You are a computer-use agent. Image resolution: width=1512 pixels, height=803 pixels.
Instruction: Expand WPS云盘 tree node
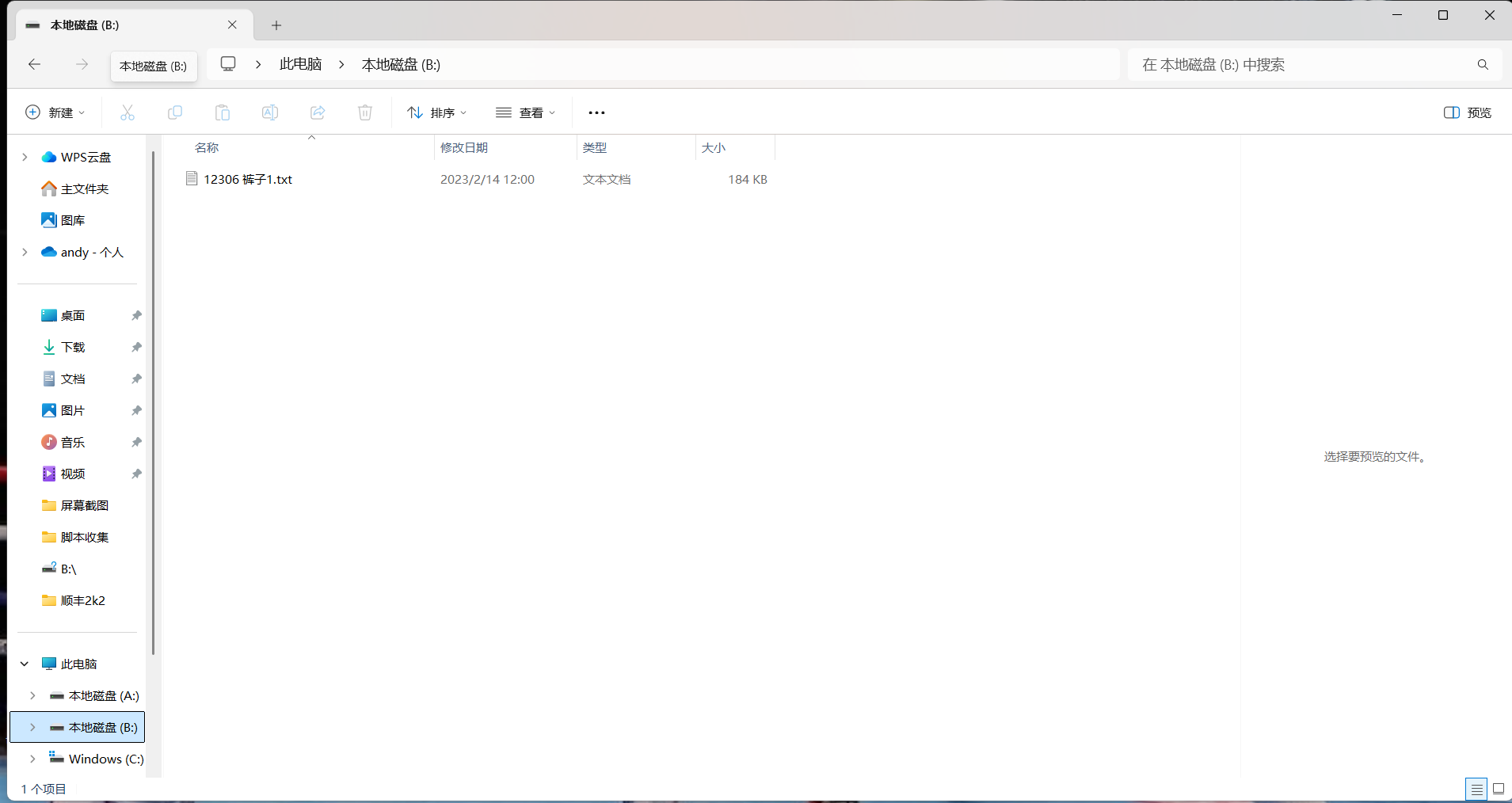point(25,157)
